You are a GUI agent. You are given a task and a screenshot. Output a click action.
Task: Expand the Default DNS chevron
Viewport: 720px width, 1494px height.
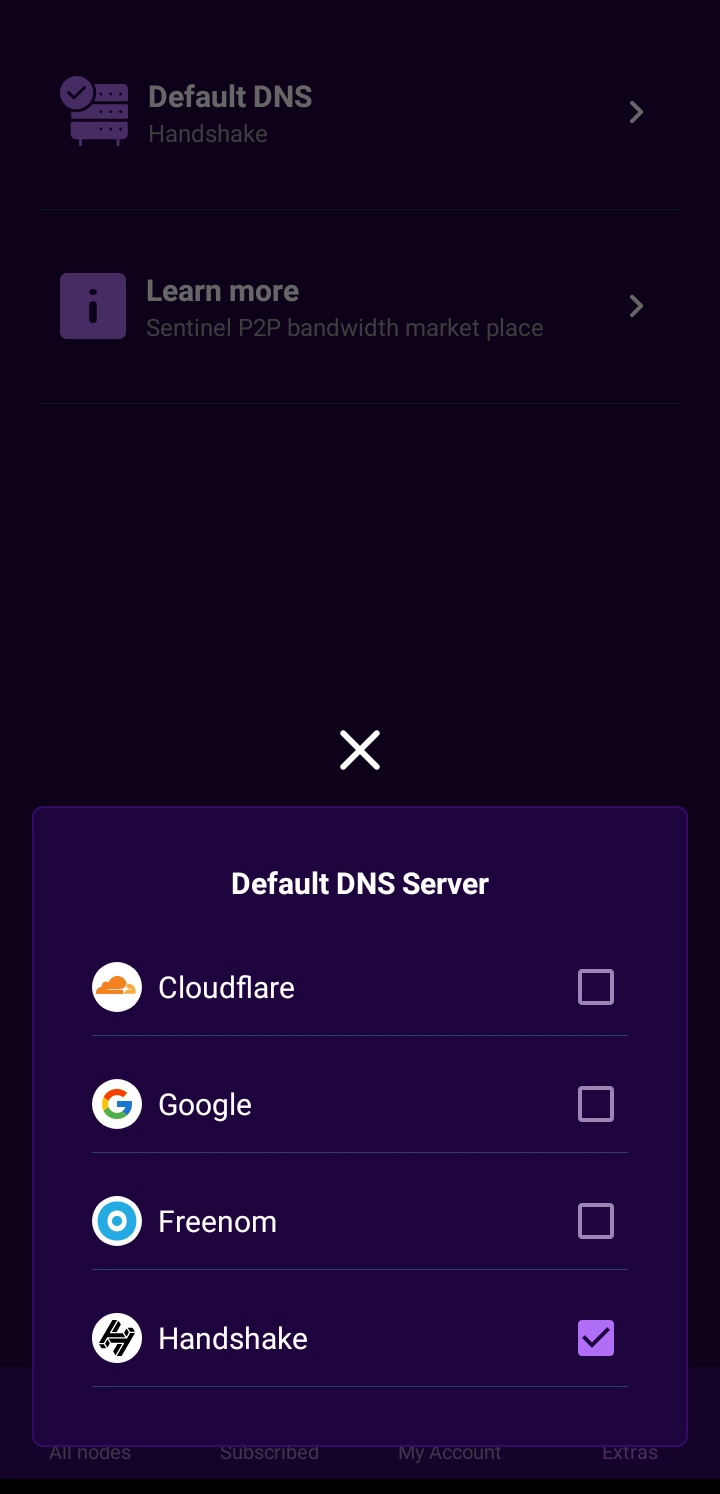pyautogui.click(x=636, y=112)
